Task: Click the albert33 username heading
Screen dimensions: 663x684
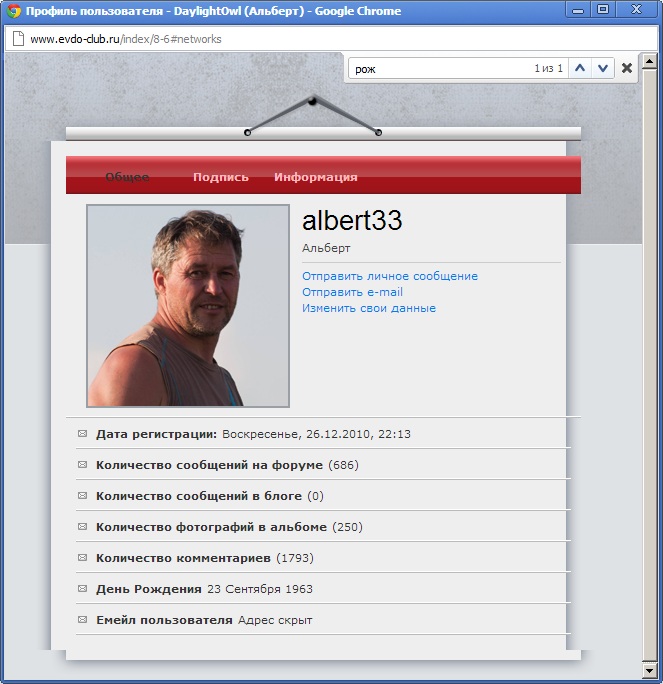Action: pyautogui.click(x=352, y=220)
